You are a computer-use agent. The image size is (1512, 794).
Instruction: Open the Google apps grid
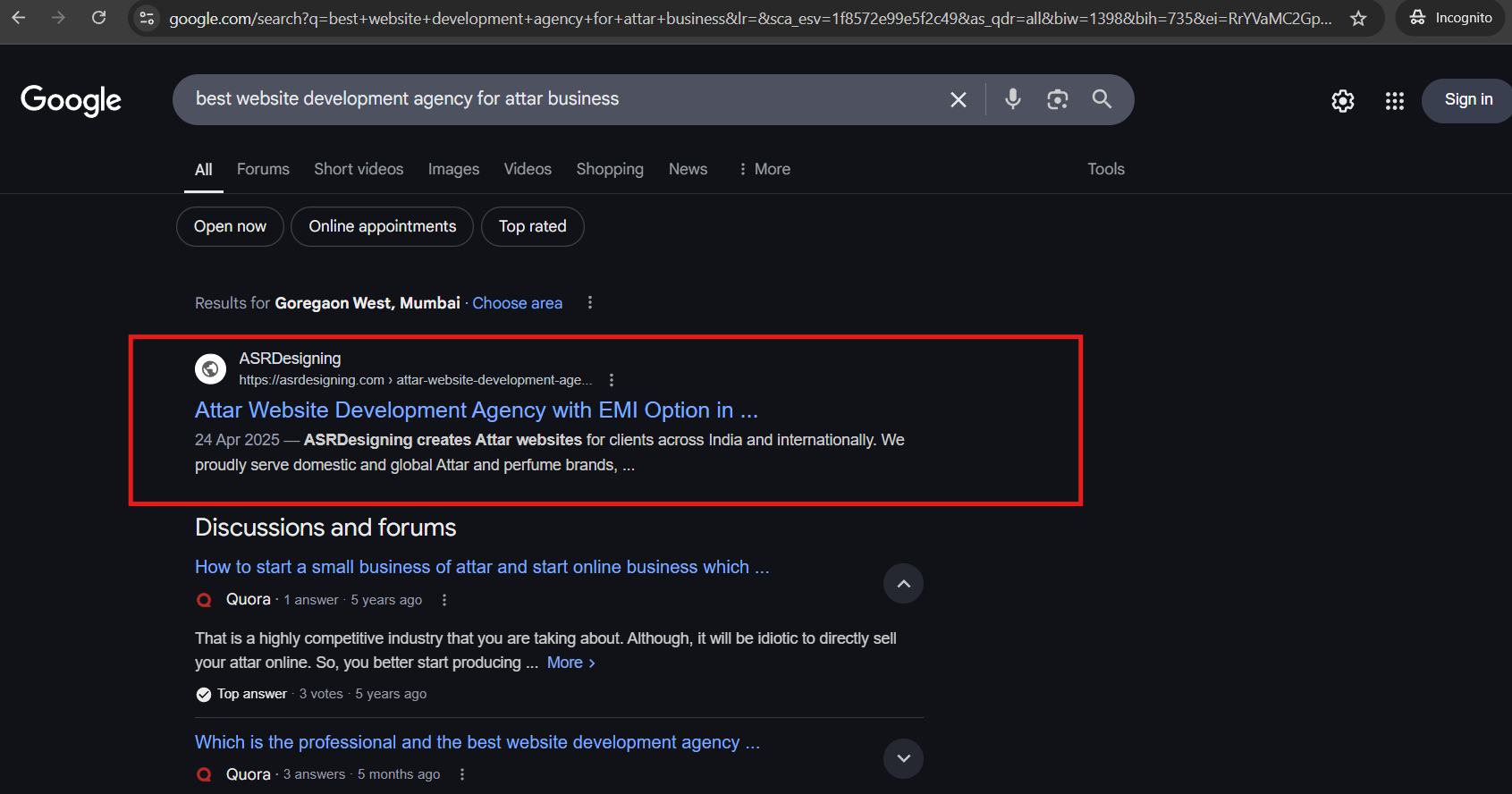[x=1394, y=101]
